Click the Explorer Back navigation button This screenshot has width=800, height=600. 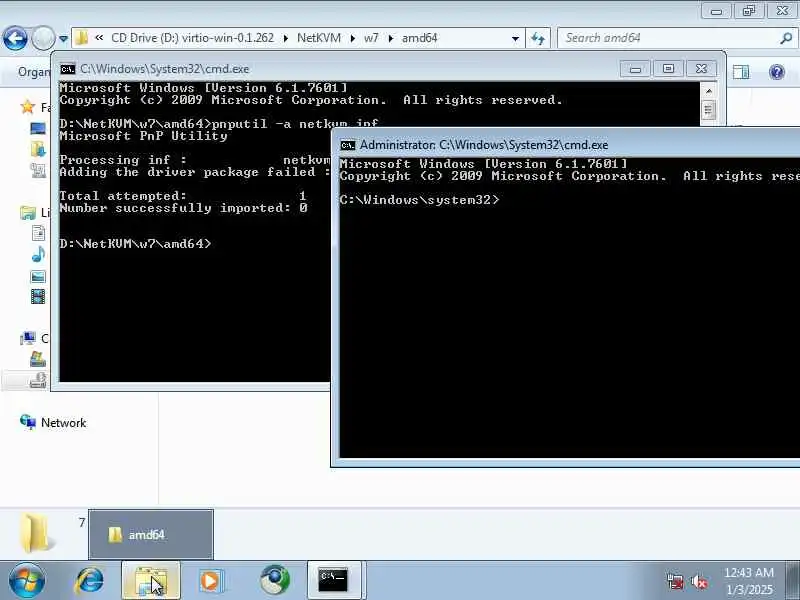coord(15,38)
